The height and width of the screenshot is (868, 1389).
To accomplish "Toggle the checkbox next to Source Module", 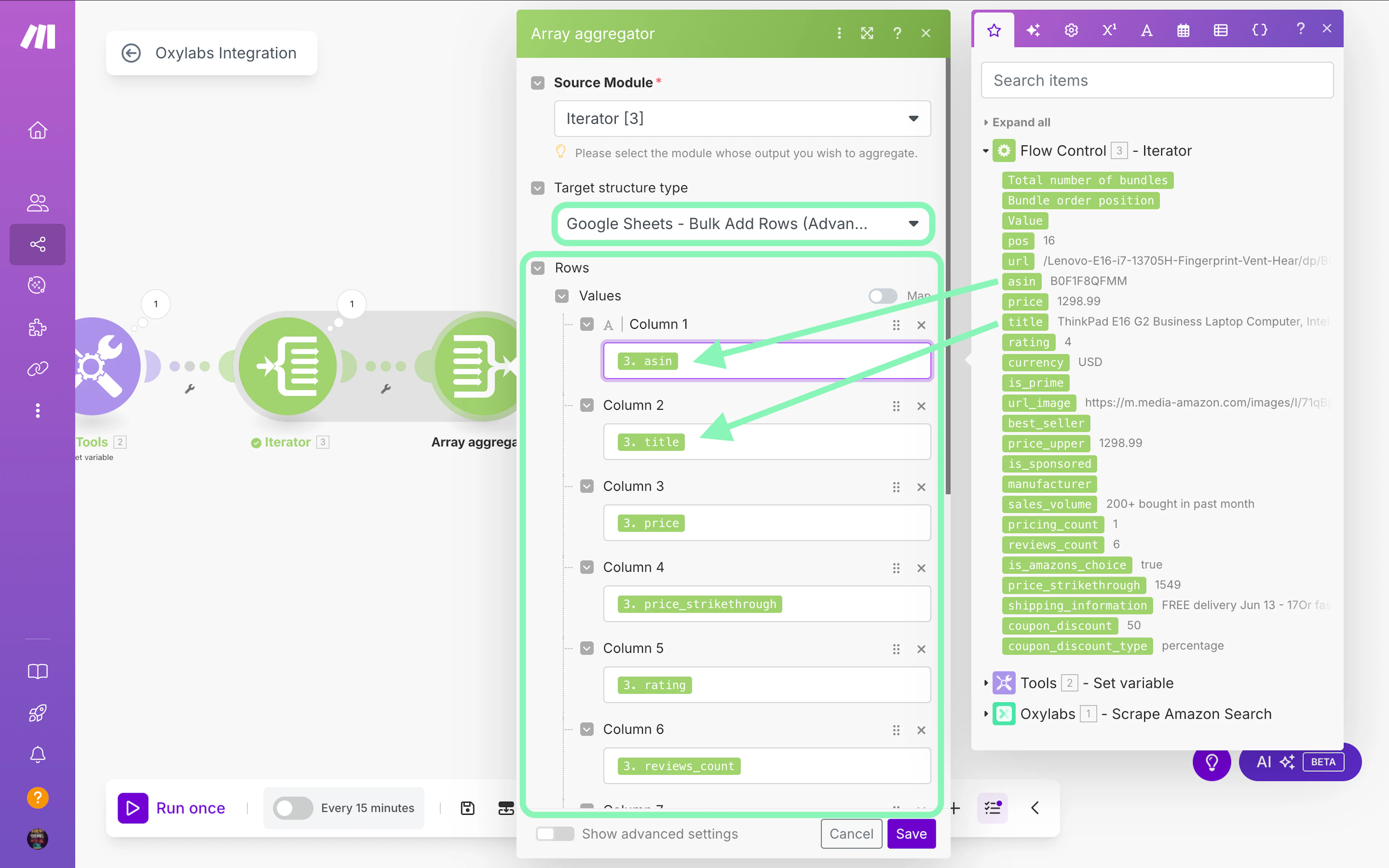I will click(x=538, y=83).
